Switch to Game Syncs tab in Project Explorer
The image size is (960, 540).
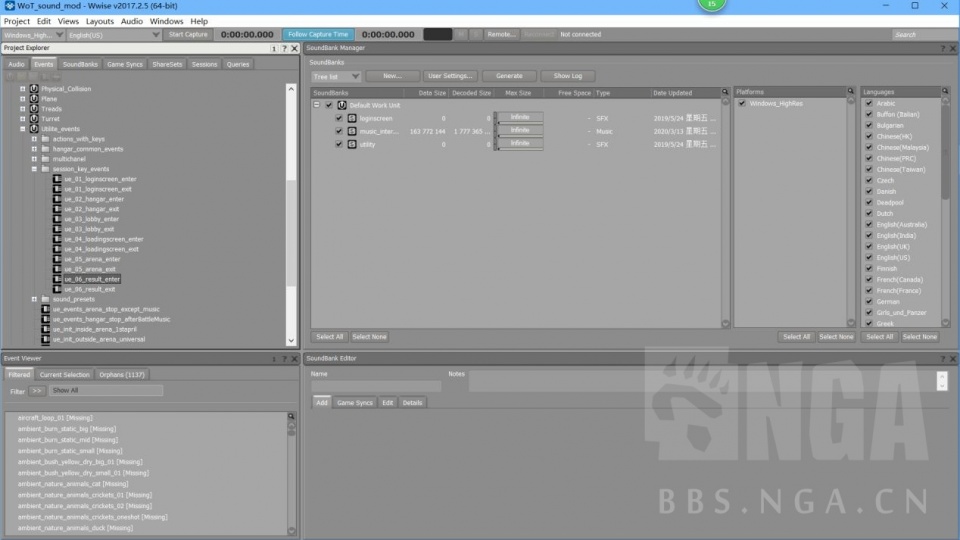pos(124,64)
